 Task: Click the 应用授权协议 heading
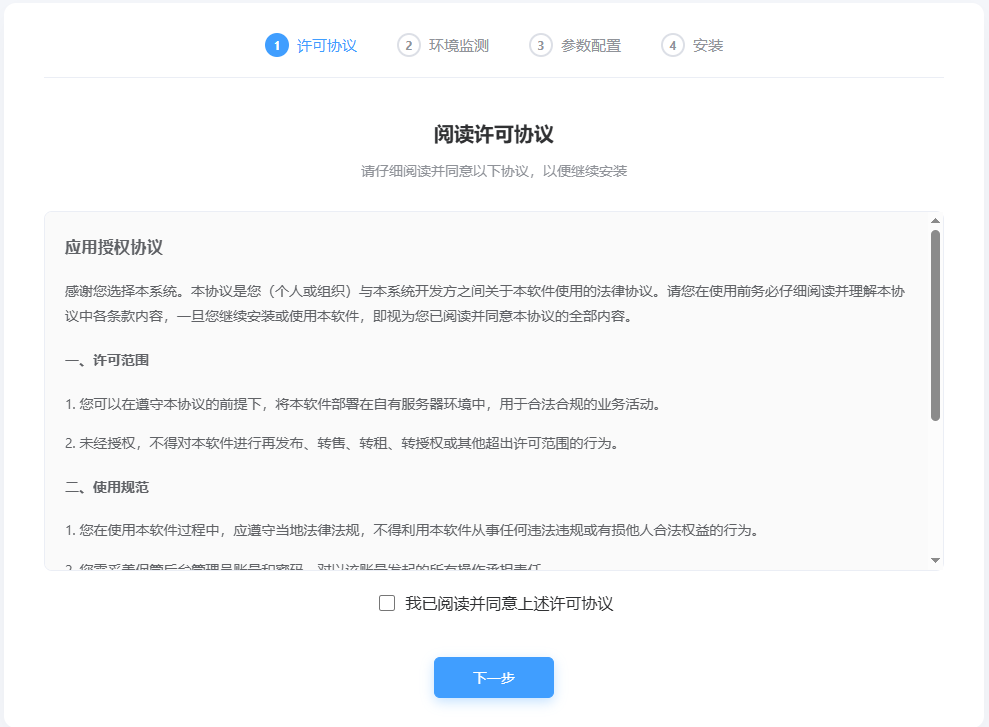114,247
